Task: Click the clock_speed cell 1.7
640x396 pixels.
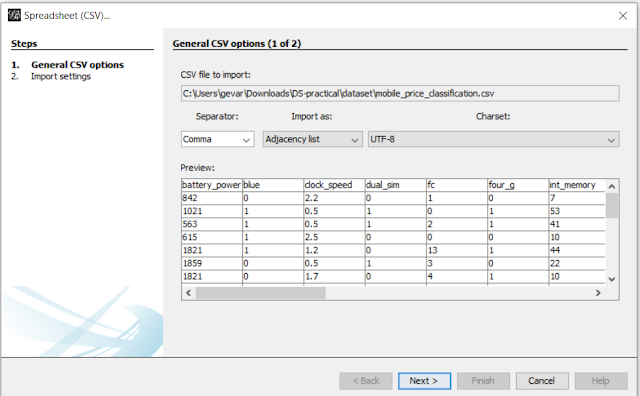Action: point(334,276)
